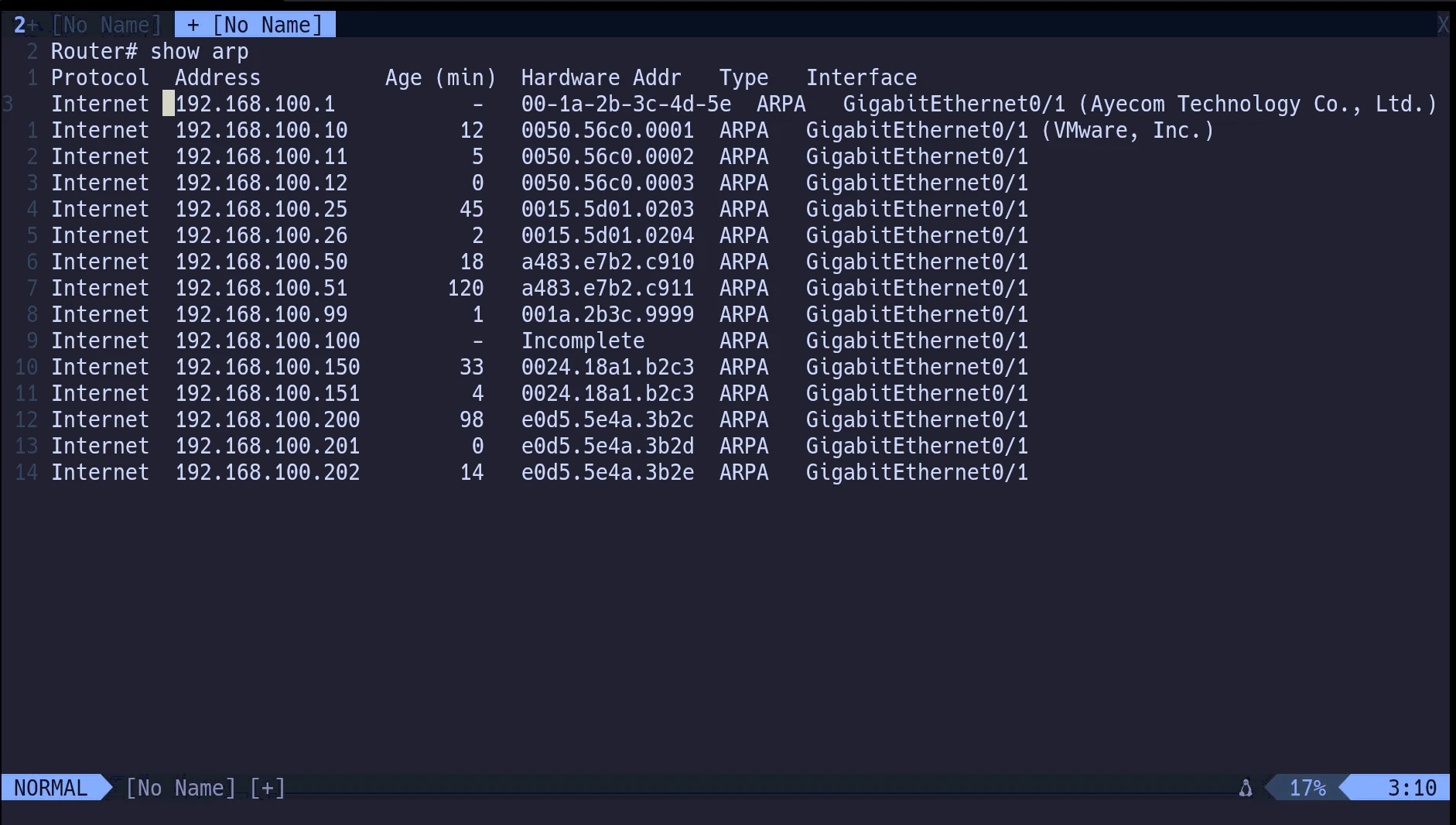Click the Age (min) column header
1456x825 pixels.
coord(441,78)
